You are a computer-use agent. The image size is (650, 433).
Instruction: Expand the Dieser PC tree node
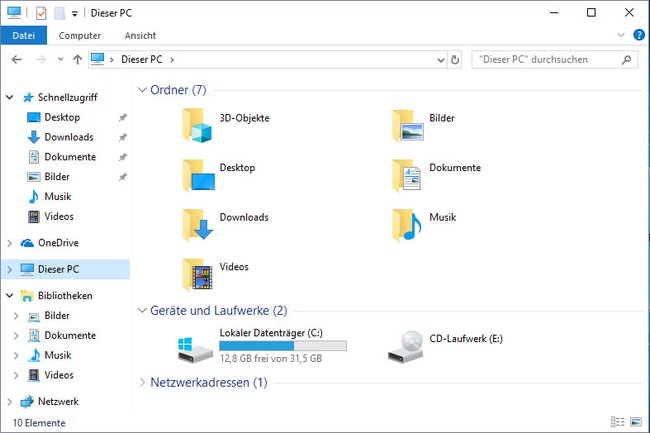click(10, 270)
